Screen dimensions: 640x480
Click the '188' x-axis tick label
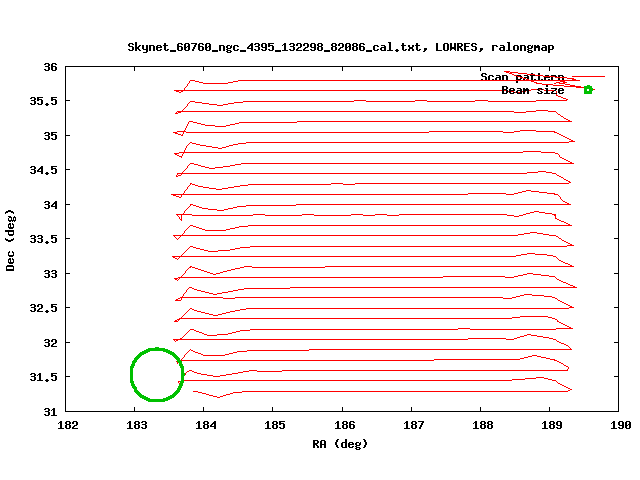pyautogui.click(x=482, y=425)
